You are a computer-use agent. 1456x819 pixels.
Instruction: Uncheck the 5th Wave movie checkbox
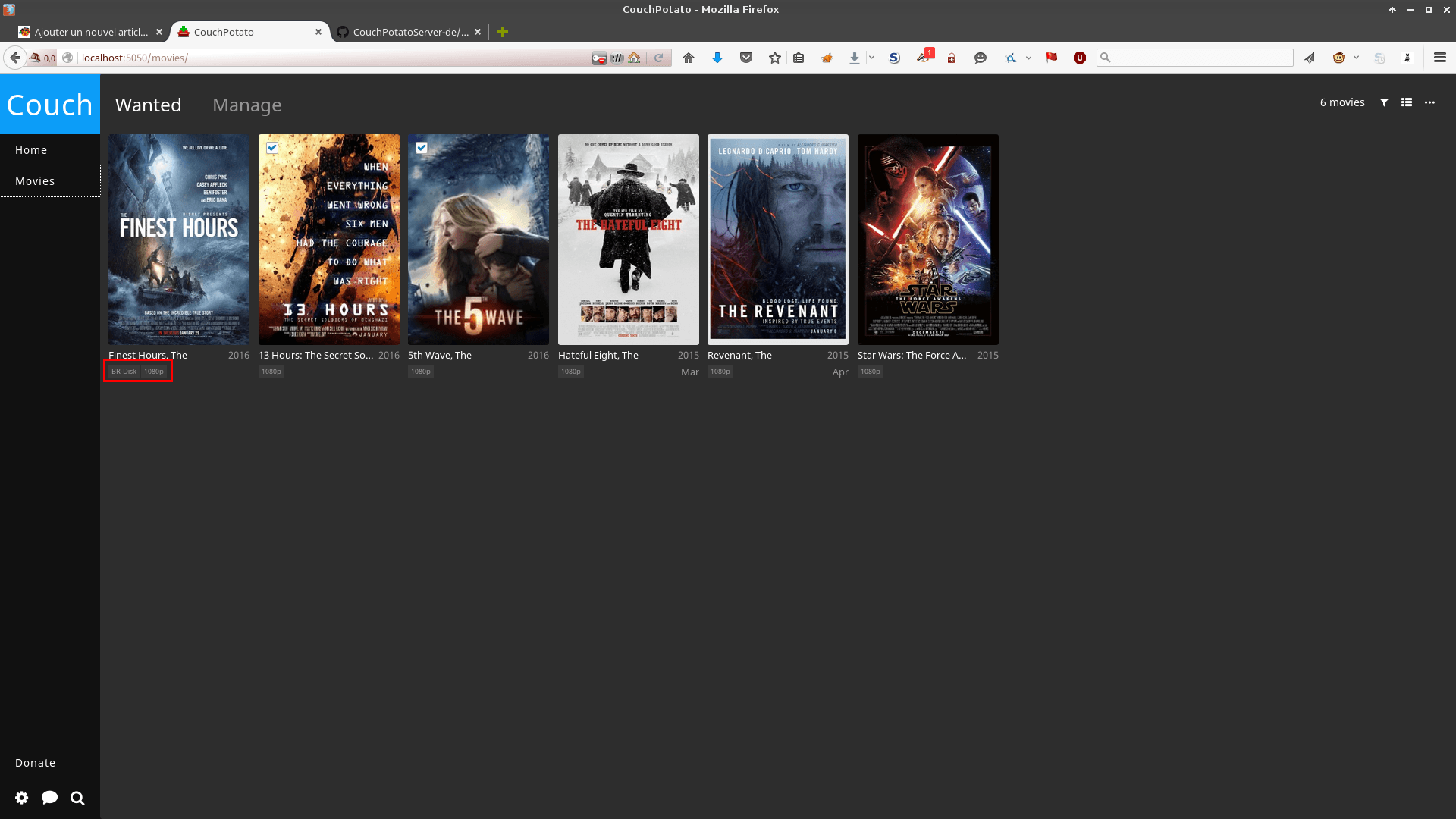pos(422,148)
